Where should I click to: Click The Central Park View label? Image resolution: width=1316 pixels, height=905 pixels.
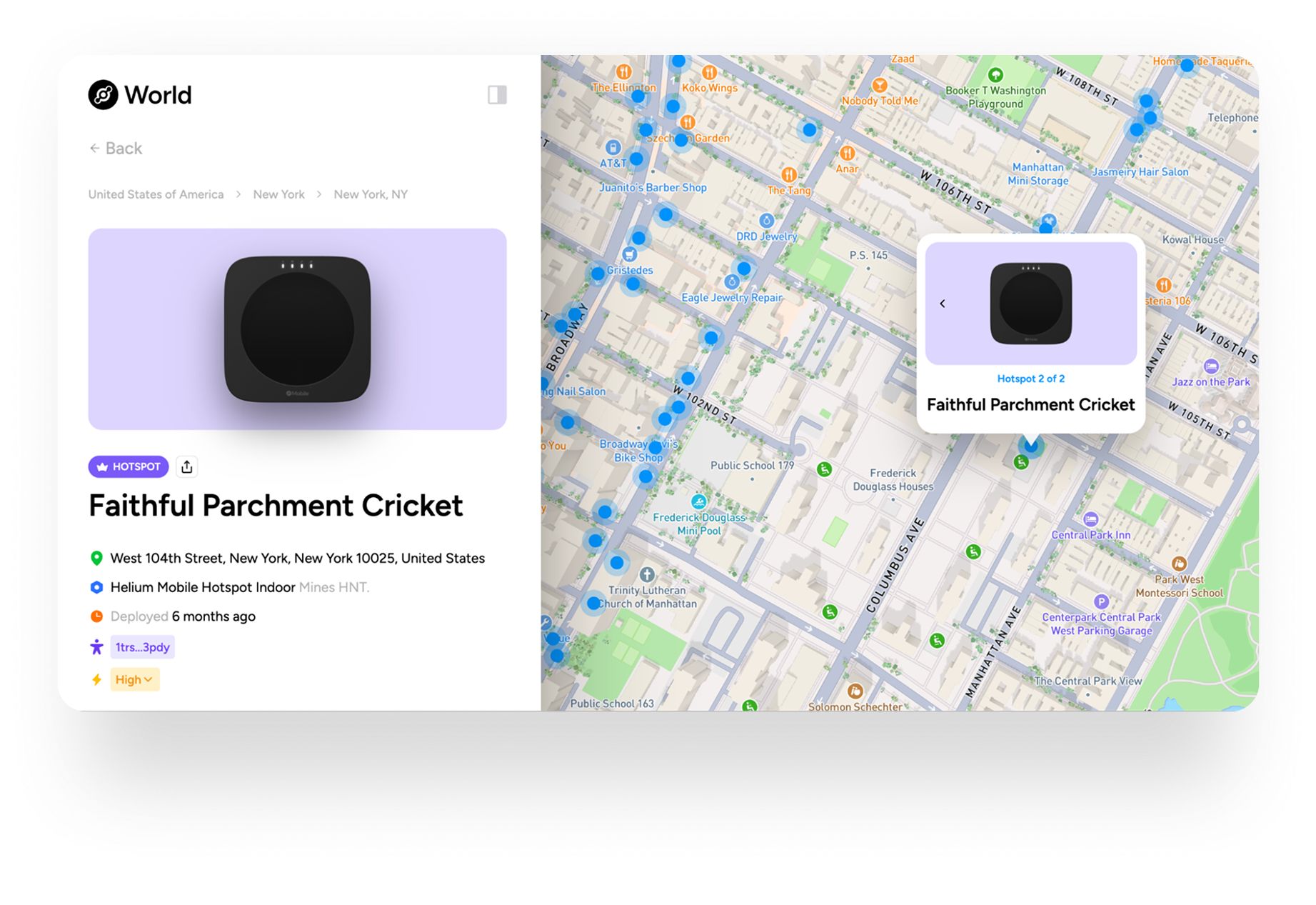point(1088,681)
